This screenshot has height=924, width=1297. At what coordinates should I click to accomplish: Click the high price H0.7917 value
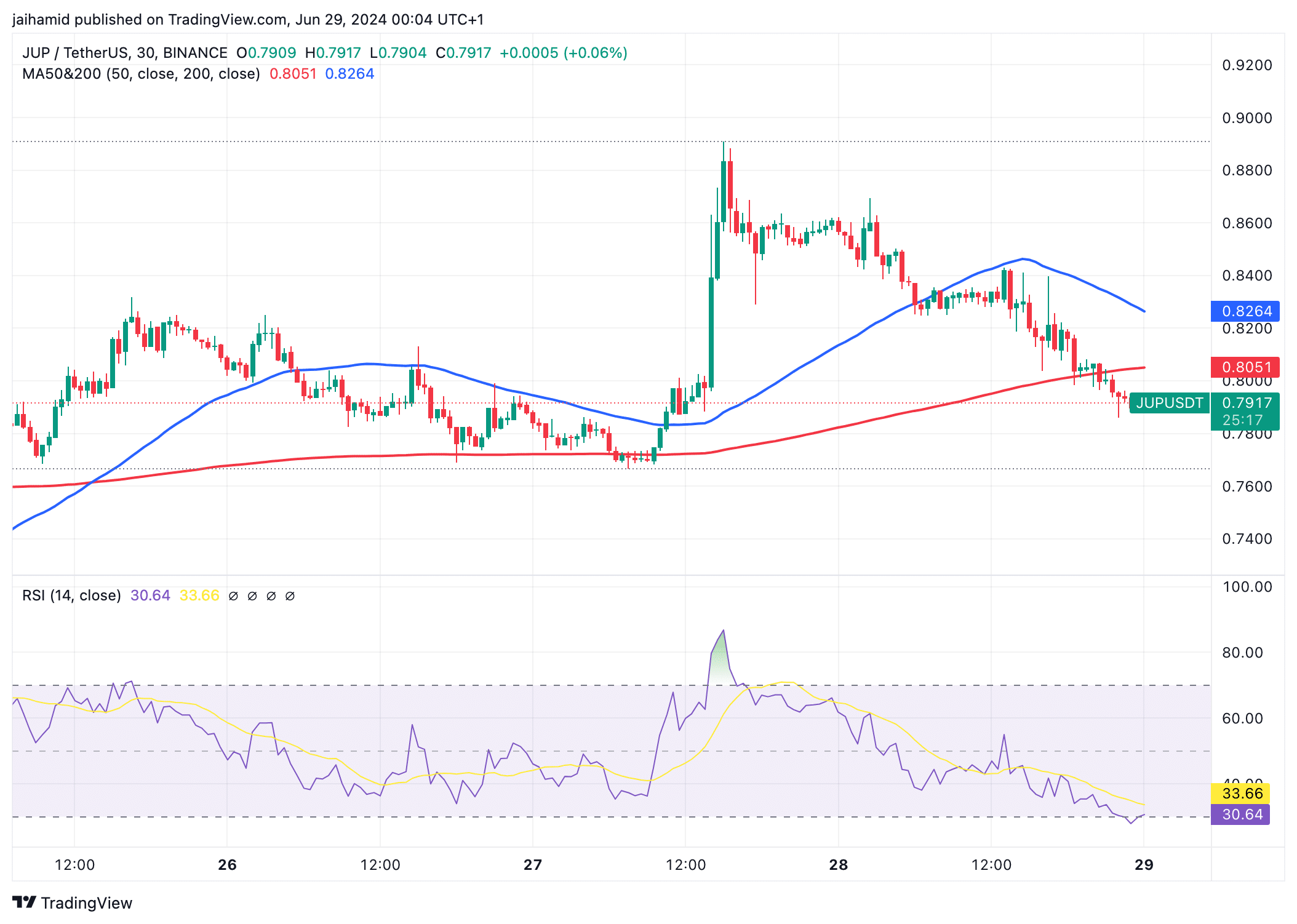coord(333,53)
